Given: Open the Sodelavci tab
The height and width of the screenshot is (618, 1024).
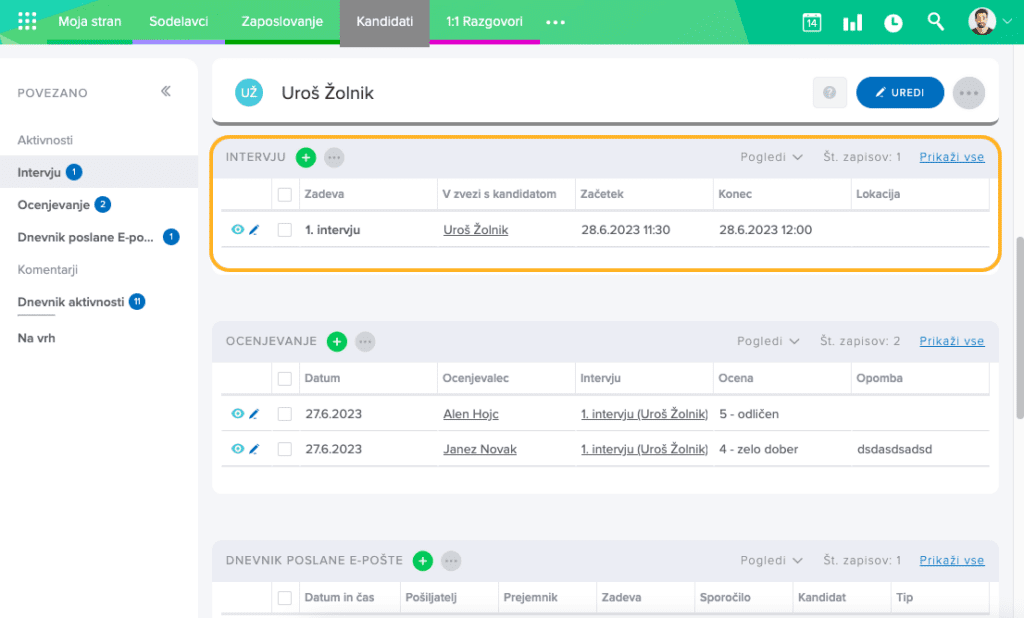Looking at the screenshot, I should pos(178,21).
